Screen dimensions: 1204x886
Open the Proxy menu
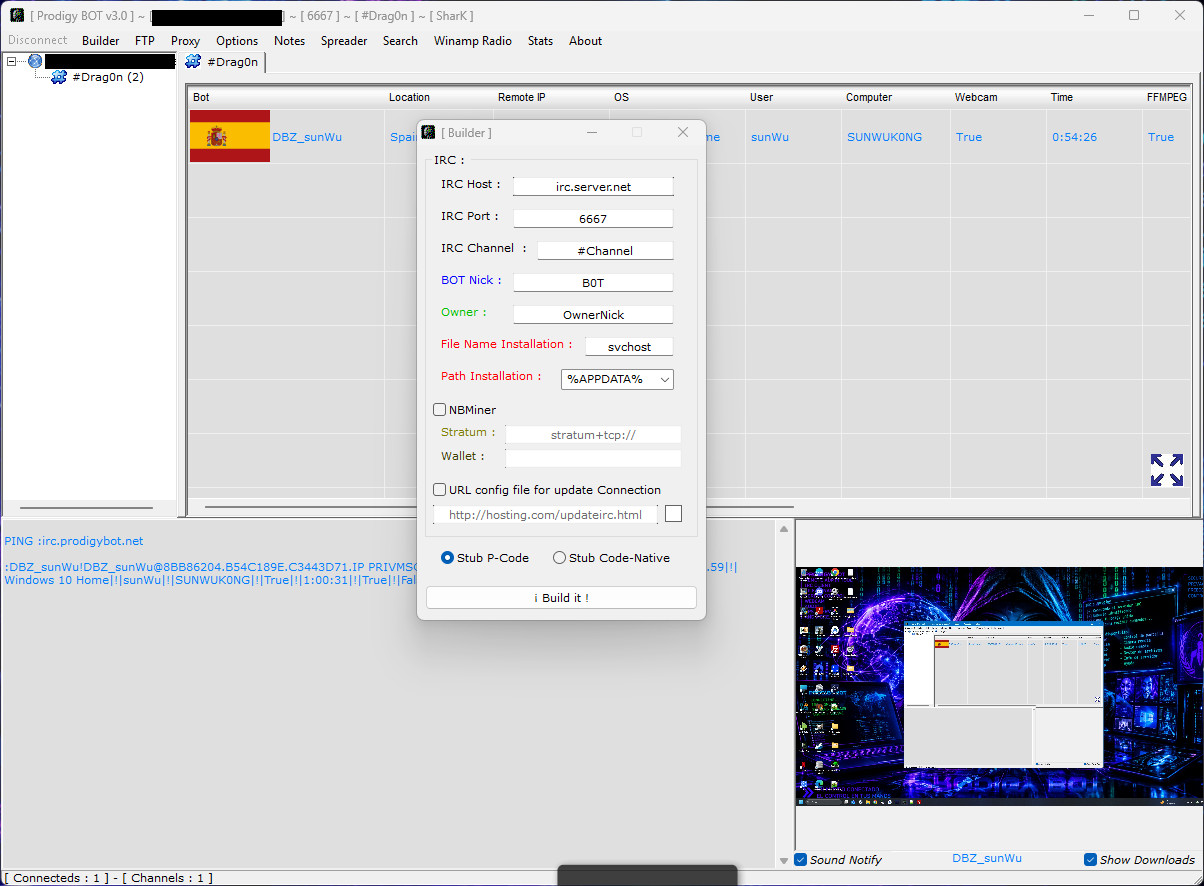coord(185,41)
